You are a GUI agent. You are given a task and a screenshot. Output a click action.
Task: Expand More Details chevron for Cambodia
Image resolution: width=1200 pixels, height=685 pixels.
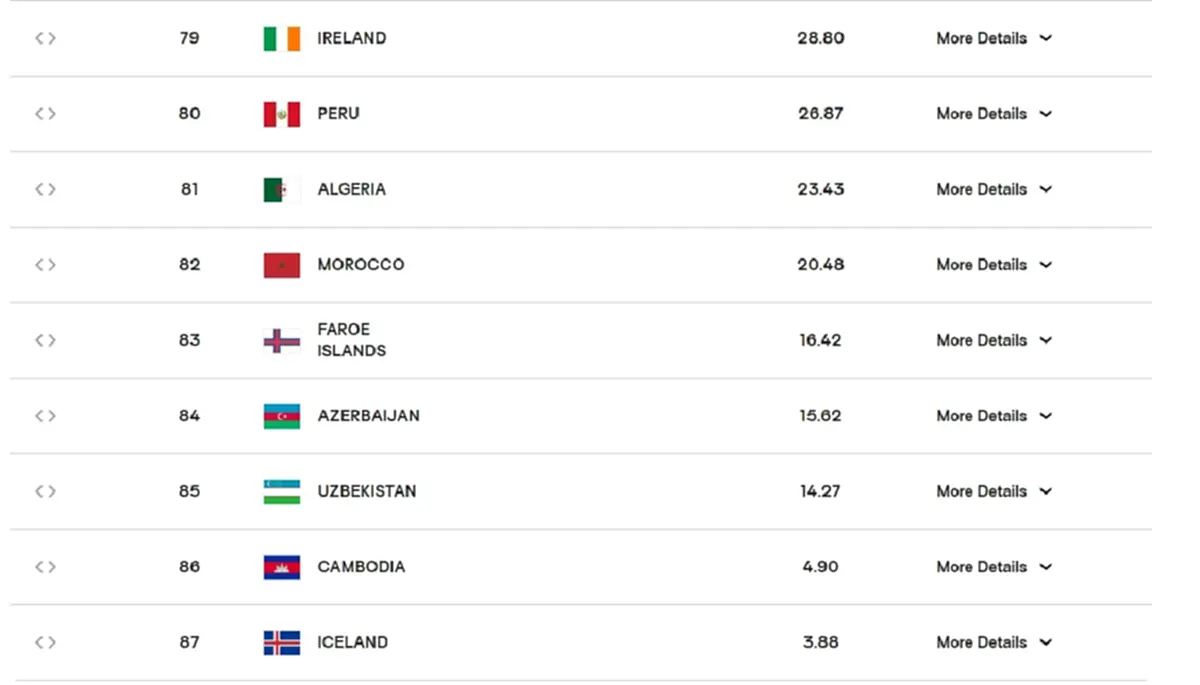click(1046, 567)
